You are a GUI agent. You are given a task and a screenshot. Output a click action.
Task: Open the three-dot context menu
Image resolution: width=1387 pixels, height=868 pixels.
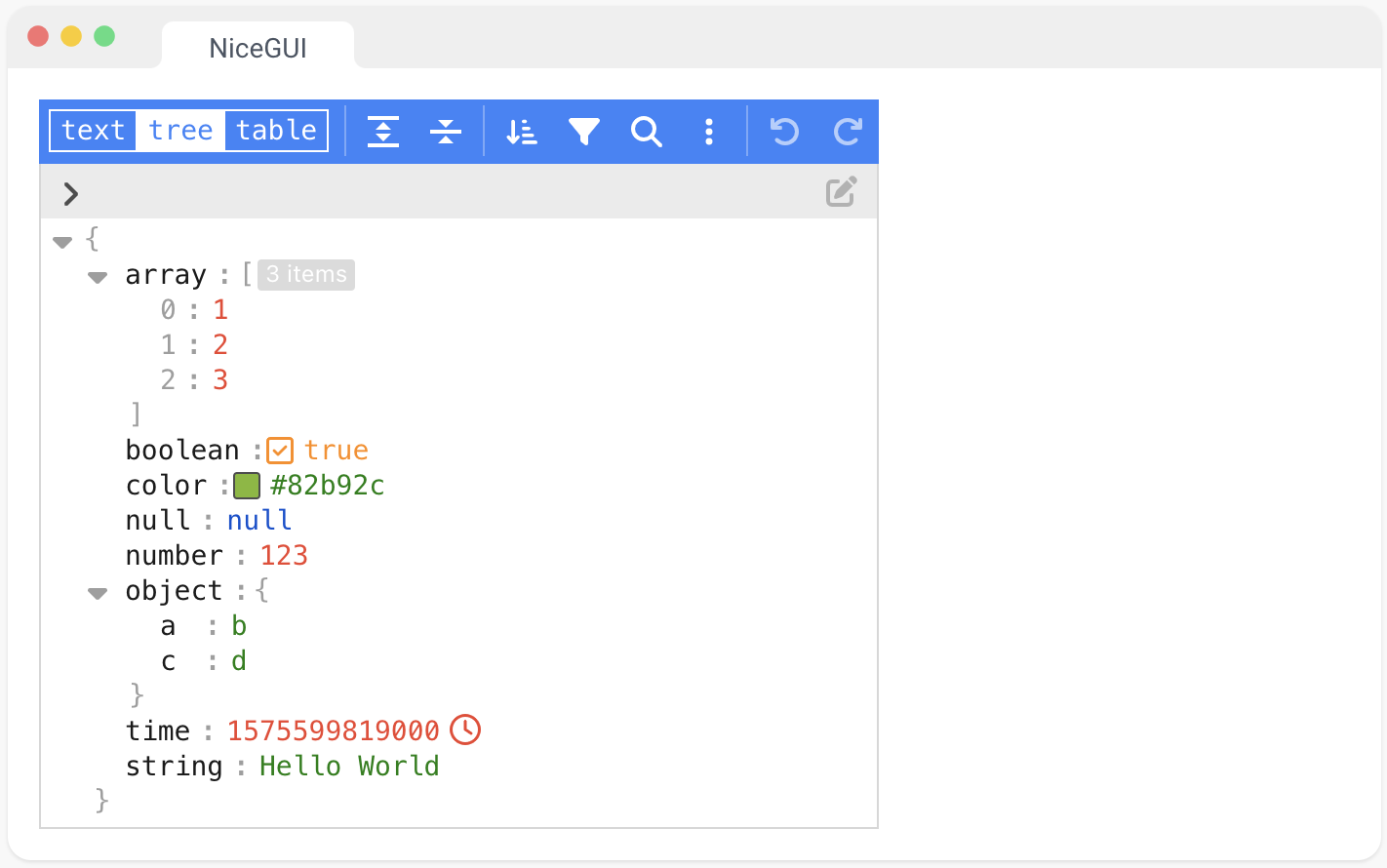click(x=709, y=131)
